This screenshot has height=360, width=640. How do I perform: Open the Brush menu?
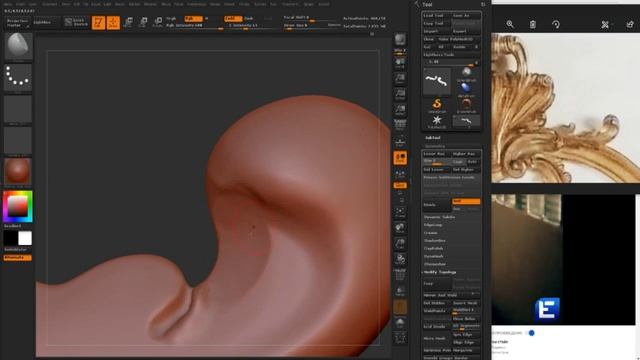point(20,4)
